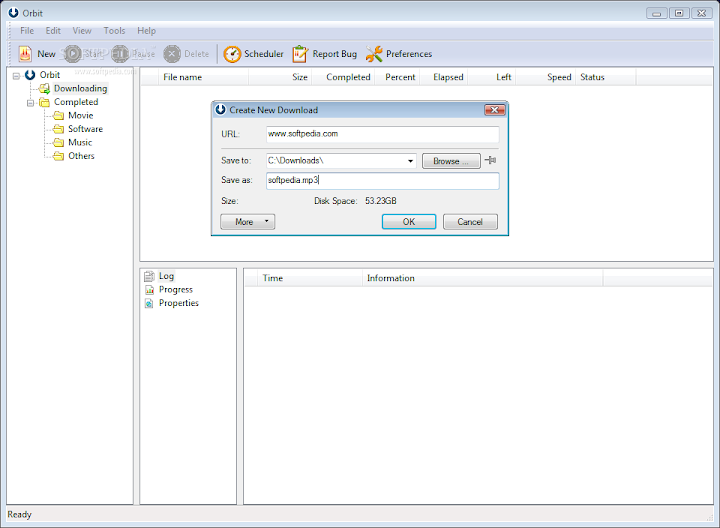The height and width of the screenshot is (528, 720).
Task: Click the Report Bug toolbar icon
Action: coord(300,54)
